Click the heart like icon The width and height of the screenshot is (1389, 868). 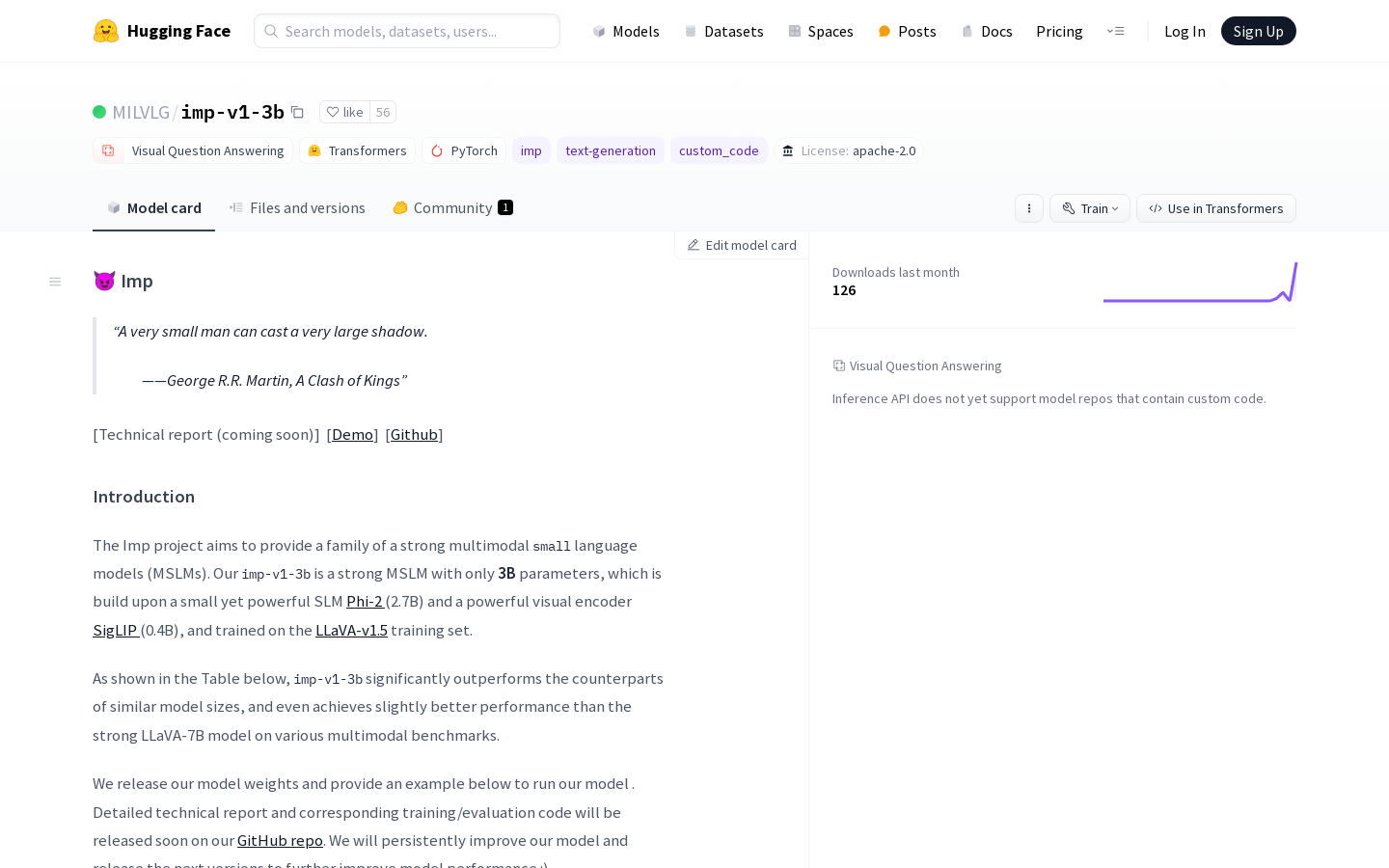click(x=333, y=112)
